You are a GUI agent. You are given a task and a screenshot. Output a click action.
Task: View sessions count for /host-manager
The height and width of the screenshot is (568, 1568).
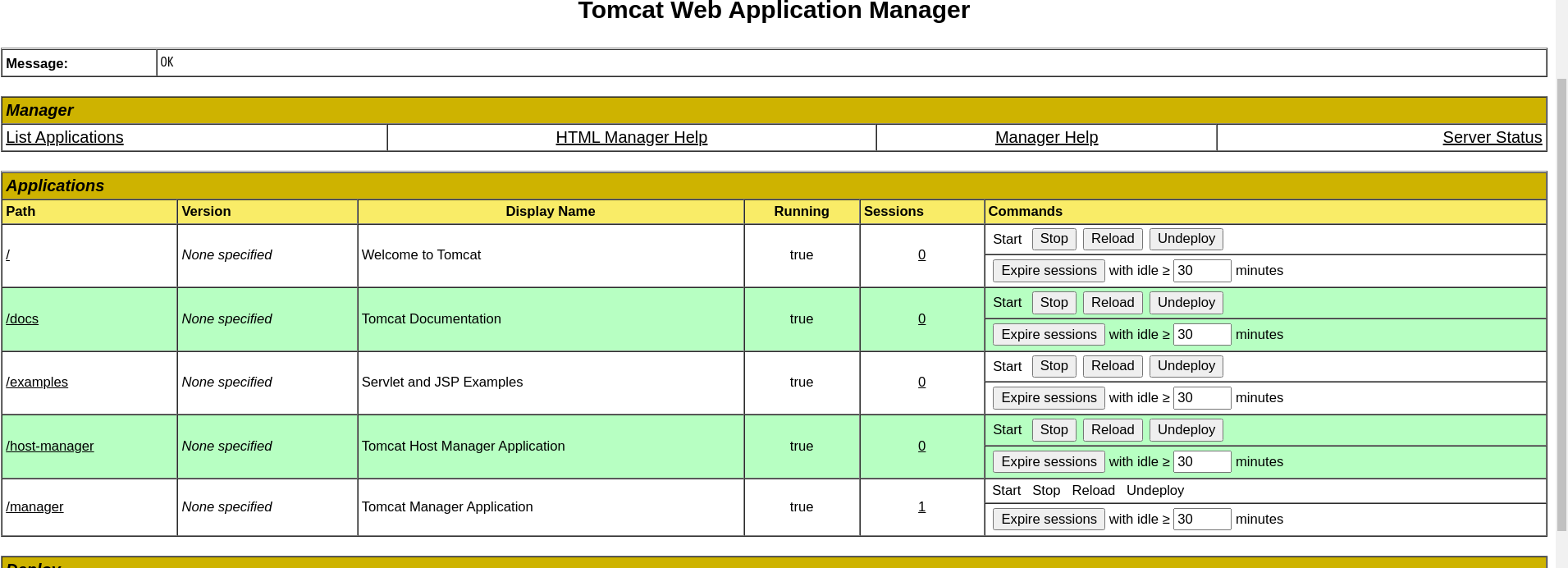tap(921, 446)
